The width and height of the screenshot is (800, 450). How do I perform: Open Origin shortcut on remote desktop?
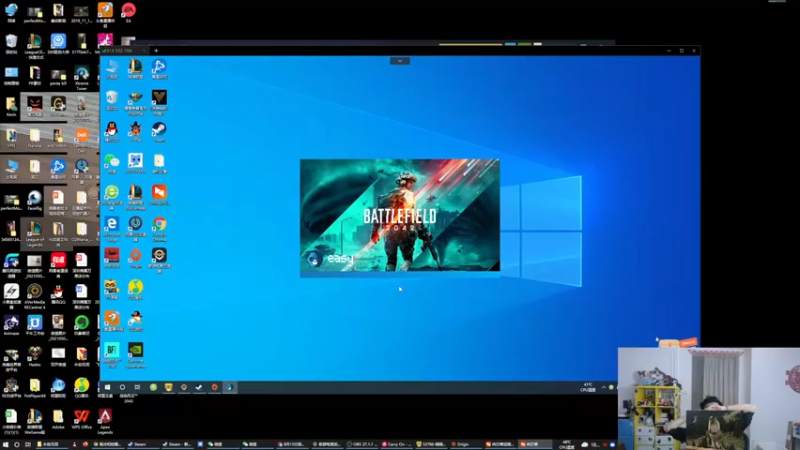(x=135, y=257)
